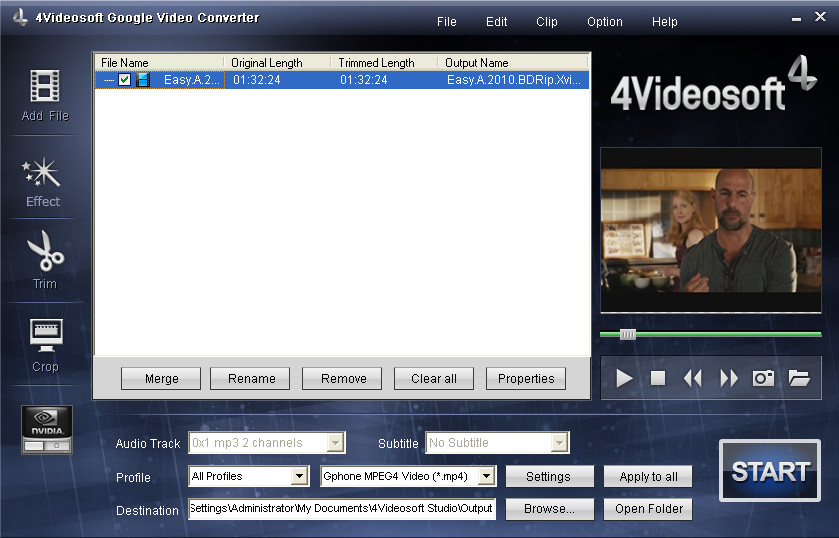
Task: Collapse the Easy.A.2... row tree connector
Action: (109, 80)
